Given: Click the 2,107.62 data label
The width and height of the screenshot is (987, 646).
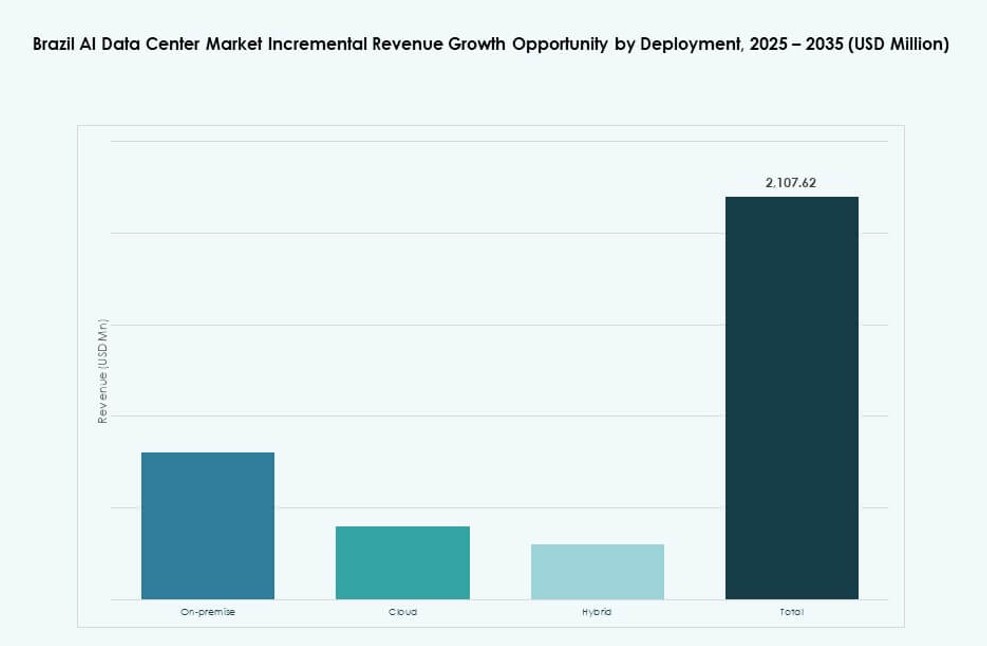Looking at the screenshot, I should click(x=790, y=183).
